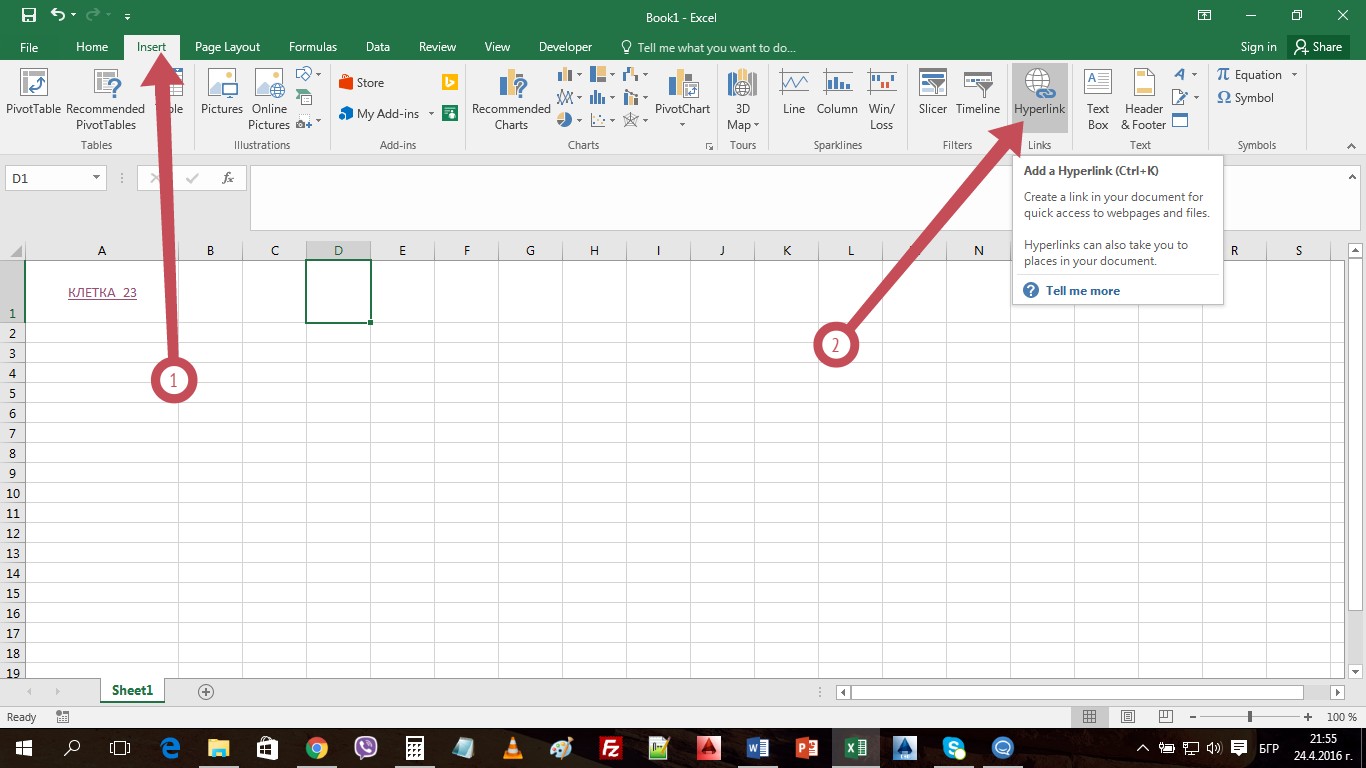Select the Sheet1 tab
The height and width of the screenshot is (768, 1366).
[x=132, y=691]
